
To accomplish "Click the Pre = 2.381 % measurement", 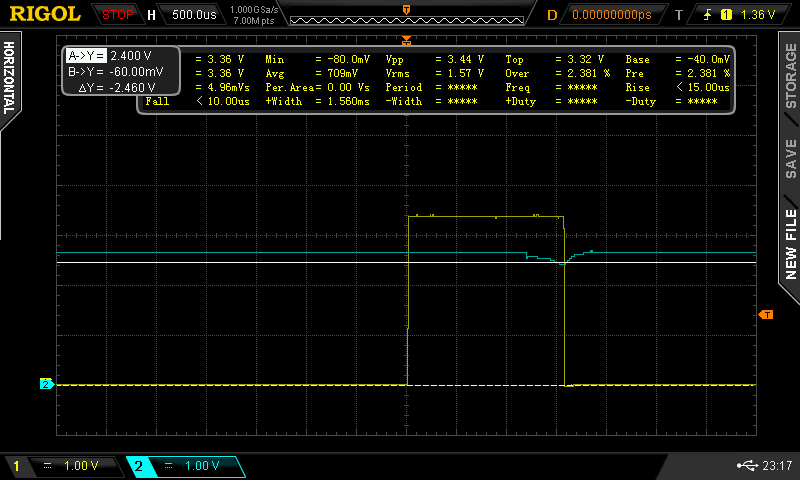I will 678,73.
